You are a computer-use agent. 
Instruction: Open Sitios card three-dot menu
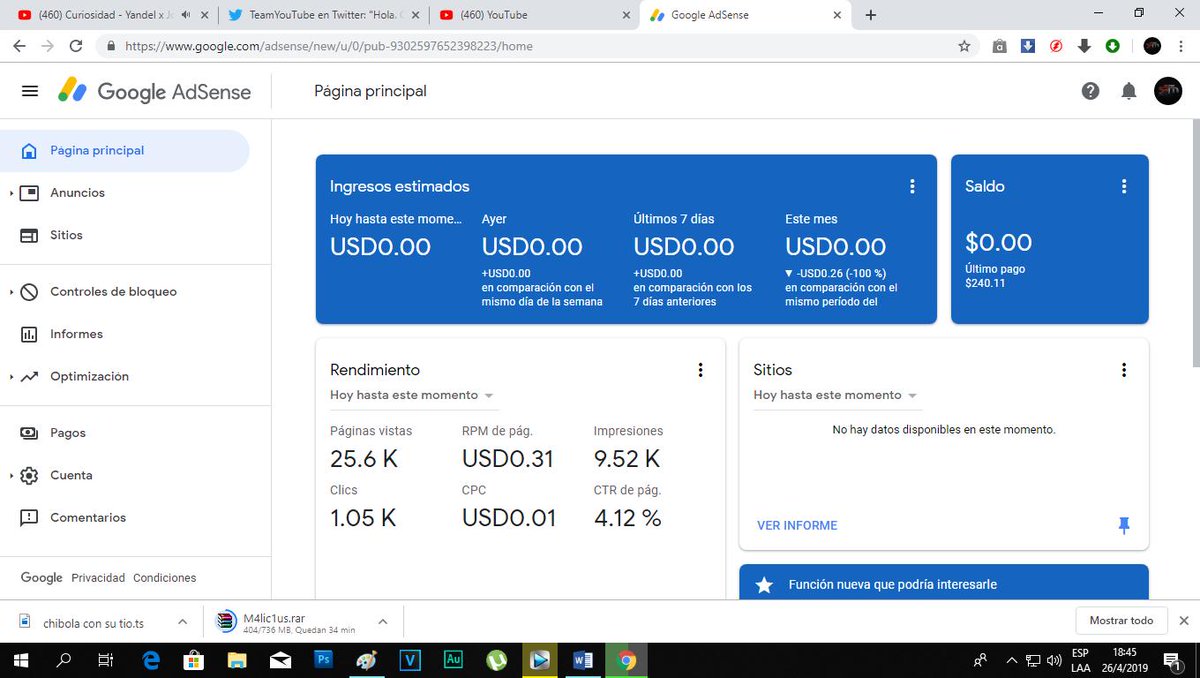[1124, 370]
